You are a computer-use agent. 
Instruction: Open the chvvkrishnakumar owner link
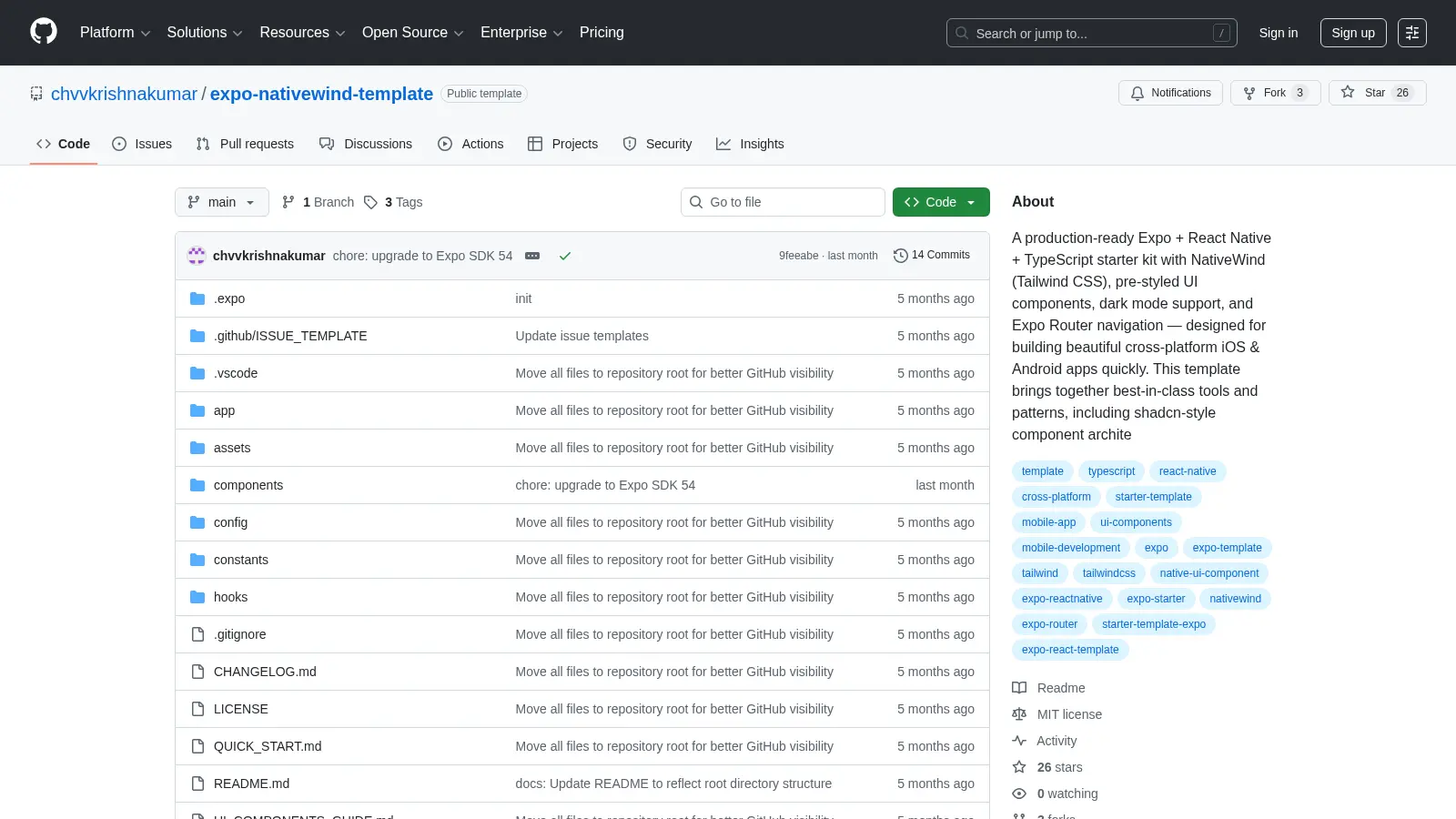coord(124,94)
